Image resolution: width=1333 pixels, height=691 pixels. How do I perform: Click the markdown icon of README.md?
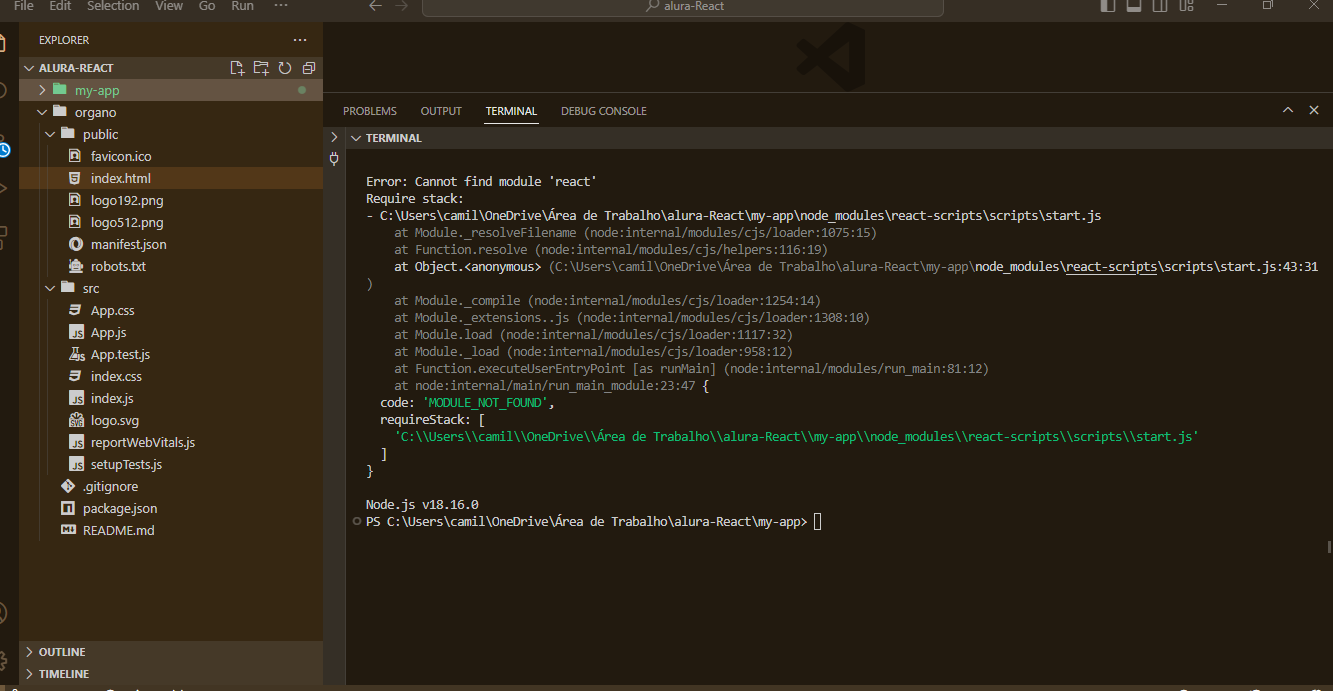67,530
